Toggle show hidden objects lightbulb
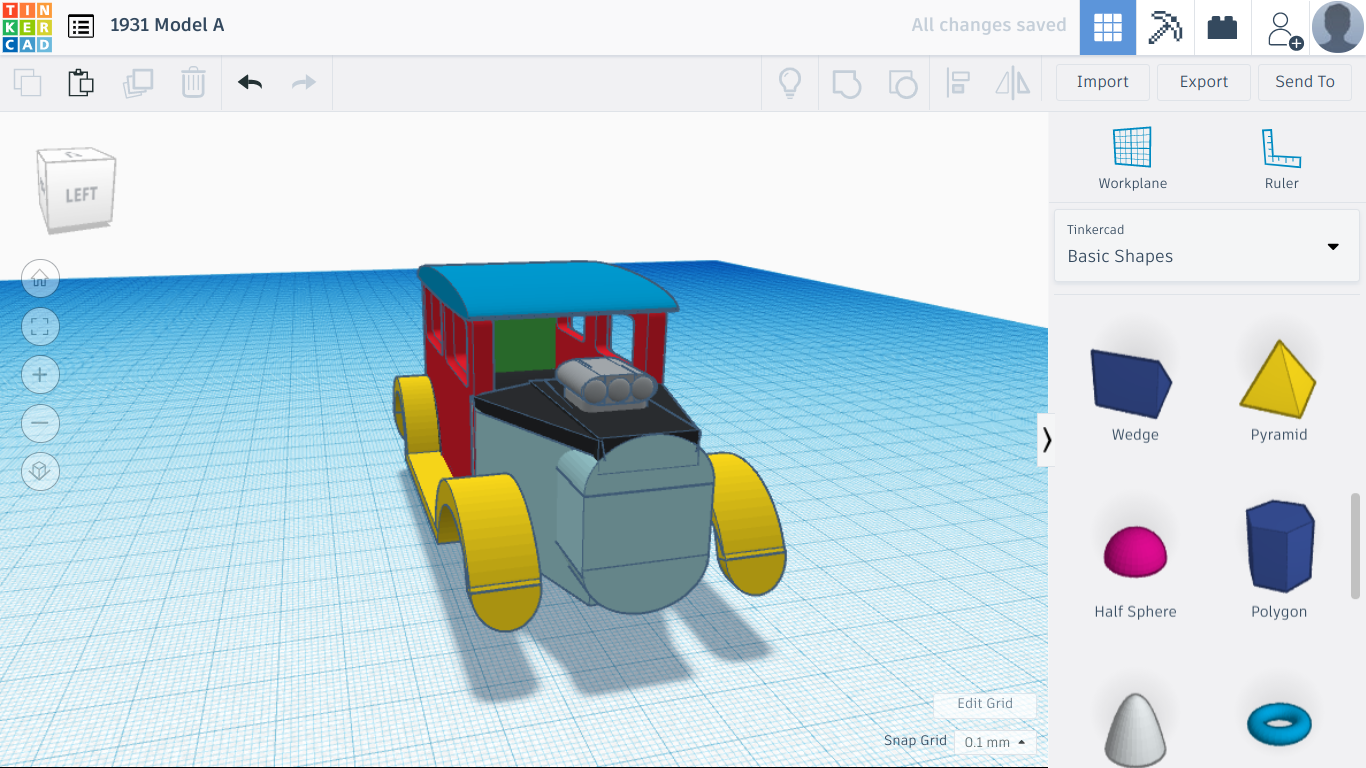This screenshot has width=1366, height=768. coord(790,83)
